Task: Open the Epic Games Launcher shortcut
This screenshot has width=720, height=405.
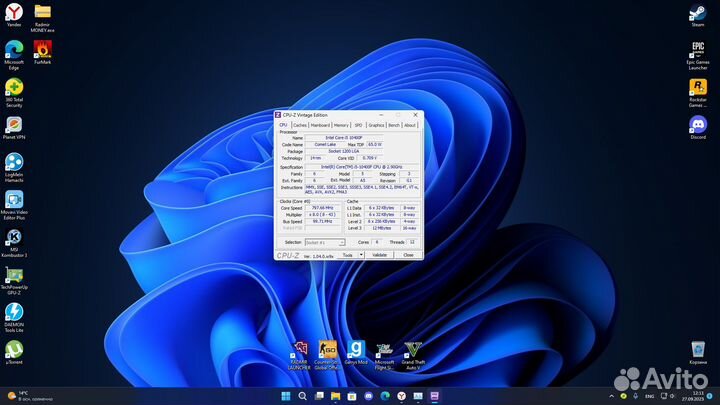Action: click(x=698, y=55)
